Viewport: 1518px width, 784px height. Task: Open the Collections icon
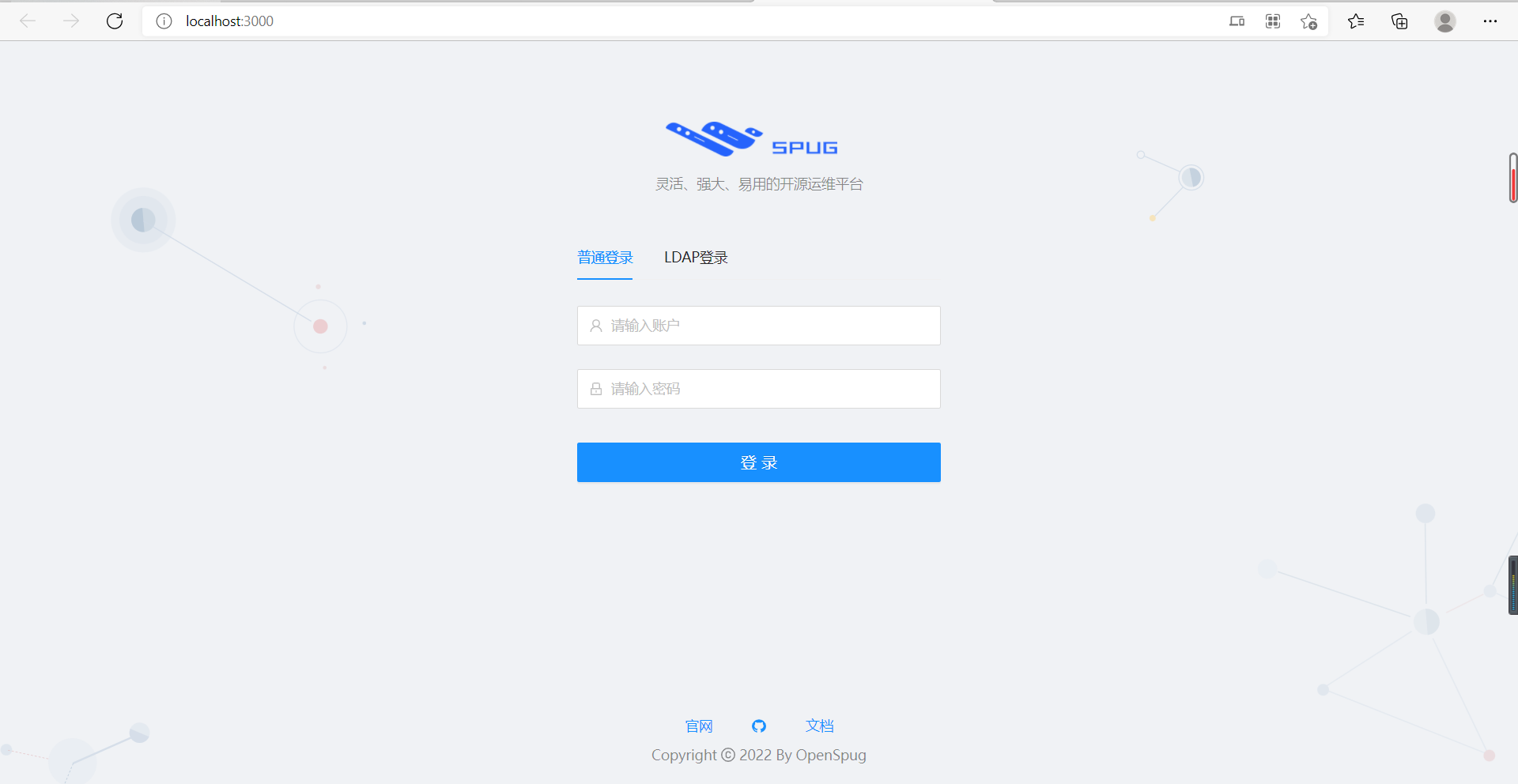click(x=1399, y=21)
